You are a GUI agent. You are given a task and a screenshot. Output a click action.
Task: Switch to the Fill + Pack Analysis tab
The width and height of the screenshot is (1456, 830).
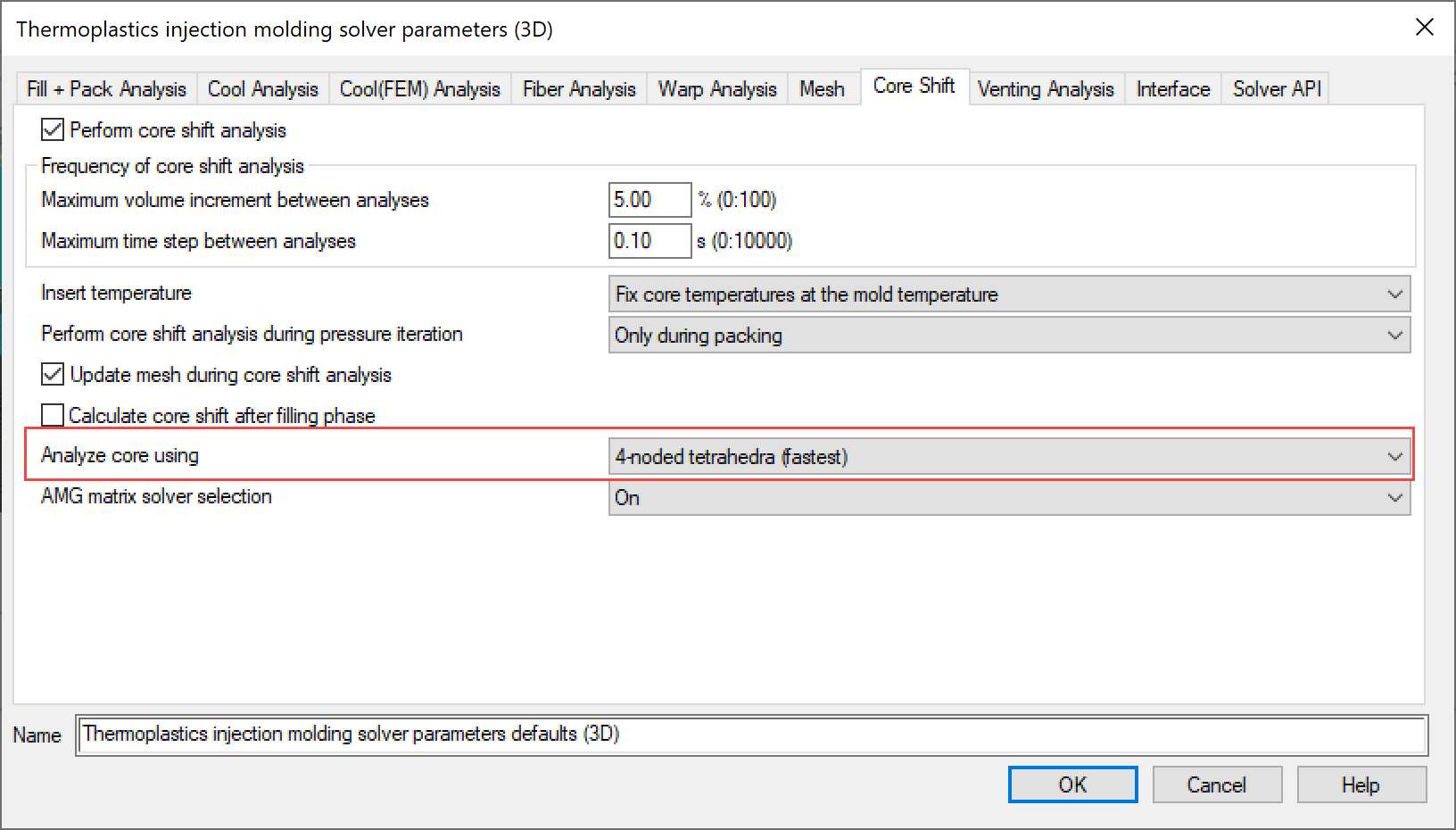(x=104, y=88)
